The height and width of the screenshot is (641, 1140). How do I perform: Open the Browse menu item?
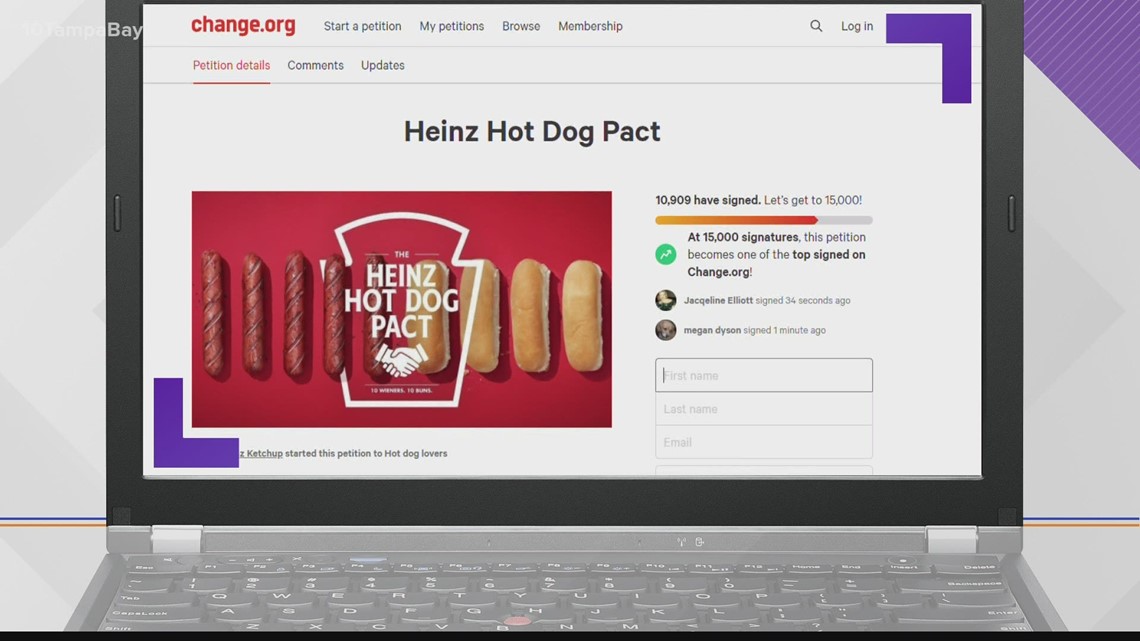[521, 26]
